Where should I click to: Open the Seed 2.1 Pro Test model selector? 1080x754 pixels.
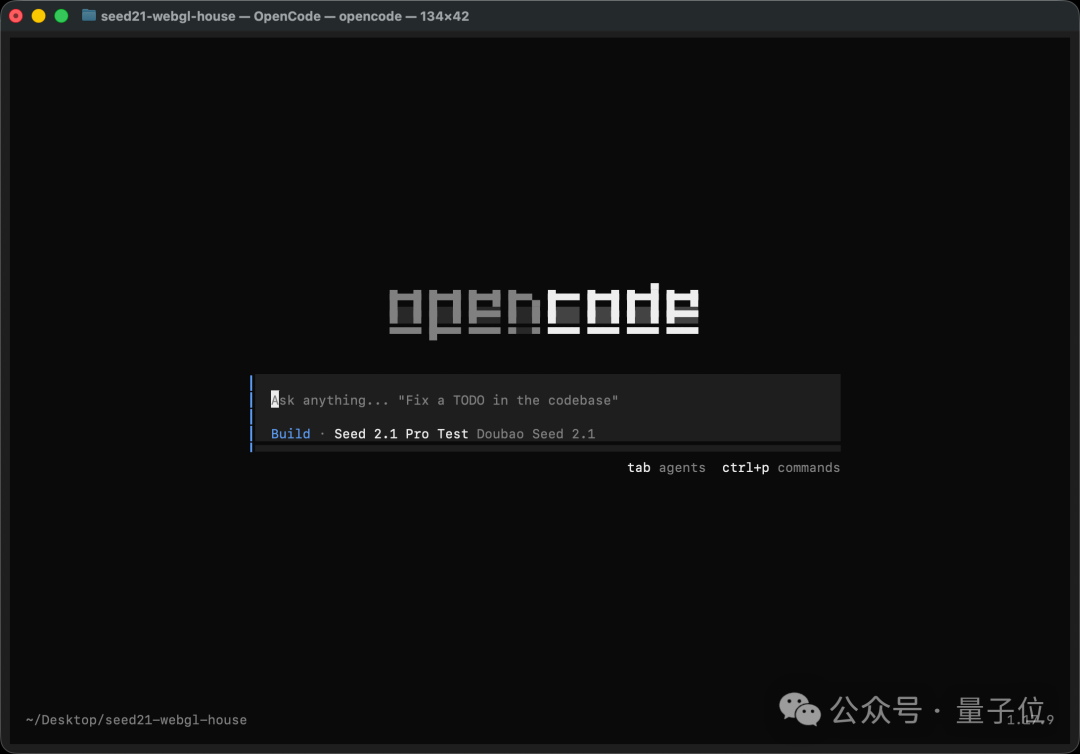[401, 434]
